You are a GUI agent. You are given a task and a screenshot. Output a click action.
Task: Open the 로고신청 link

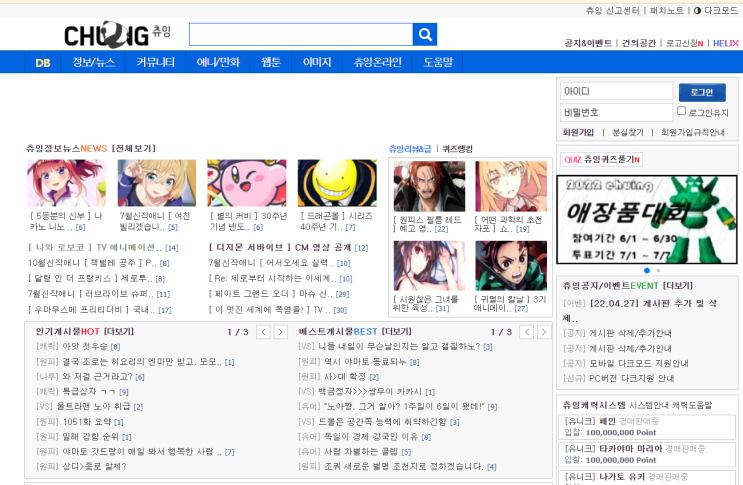(x=684, y=43)
